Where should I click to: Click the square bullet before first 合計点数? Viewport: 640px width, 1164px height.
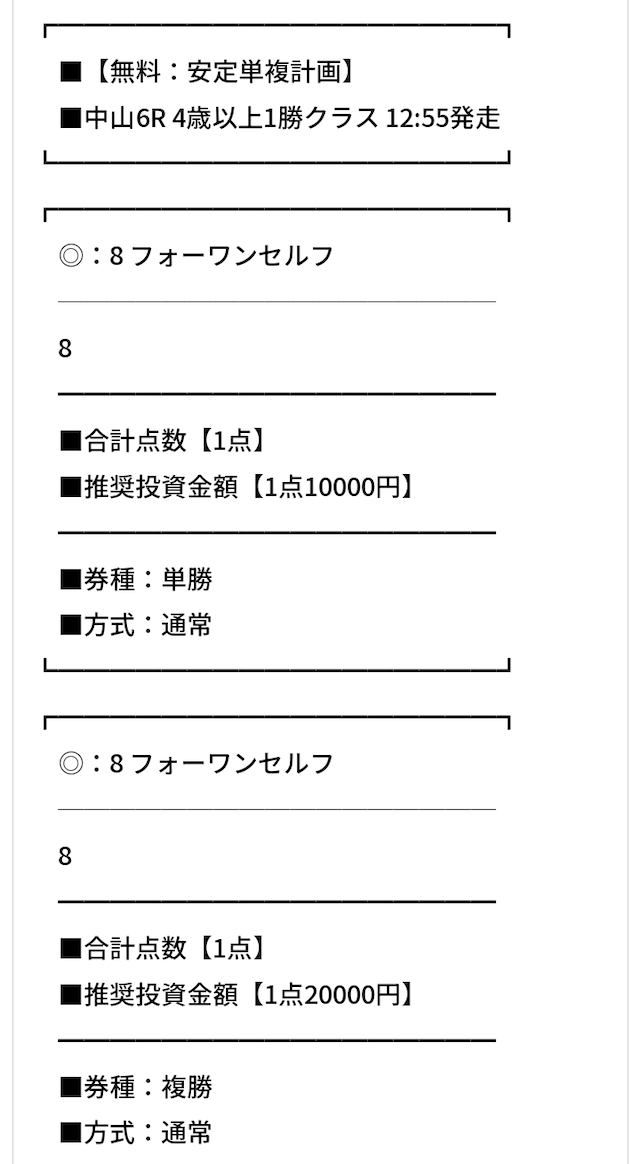[71, 441]
